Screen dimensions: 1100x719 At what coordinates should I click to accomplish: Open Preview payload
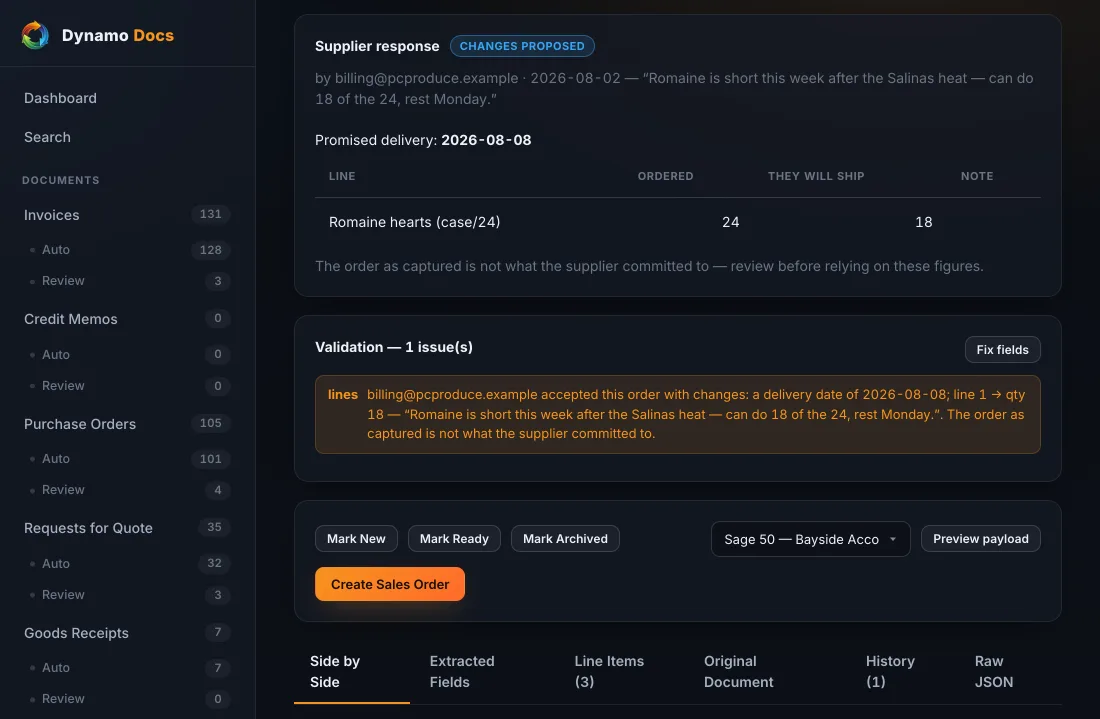980,539
